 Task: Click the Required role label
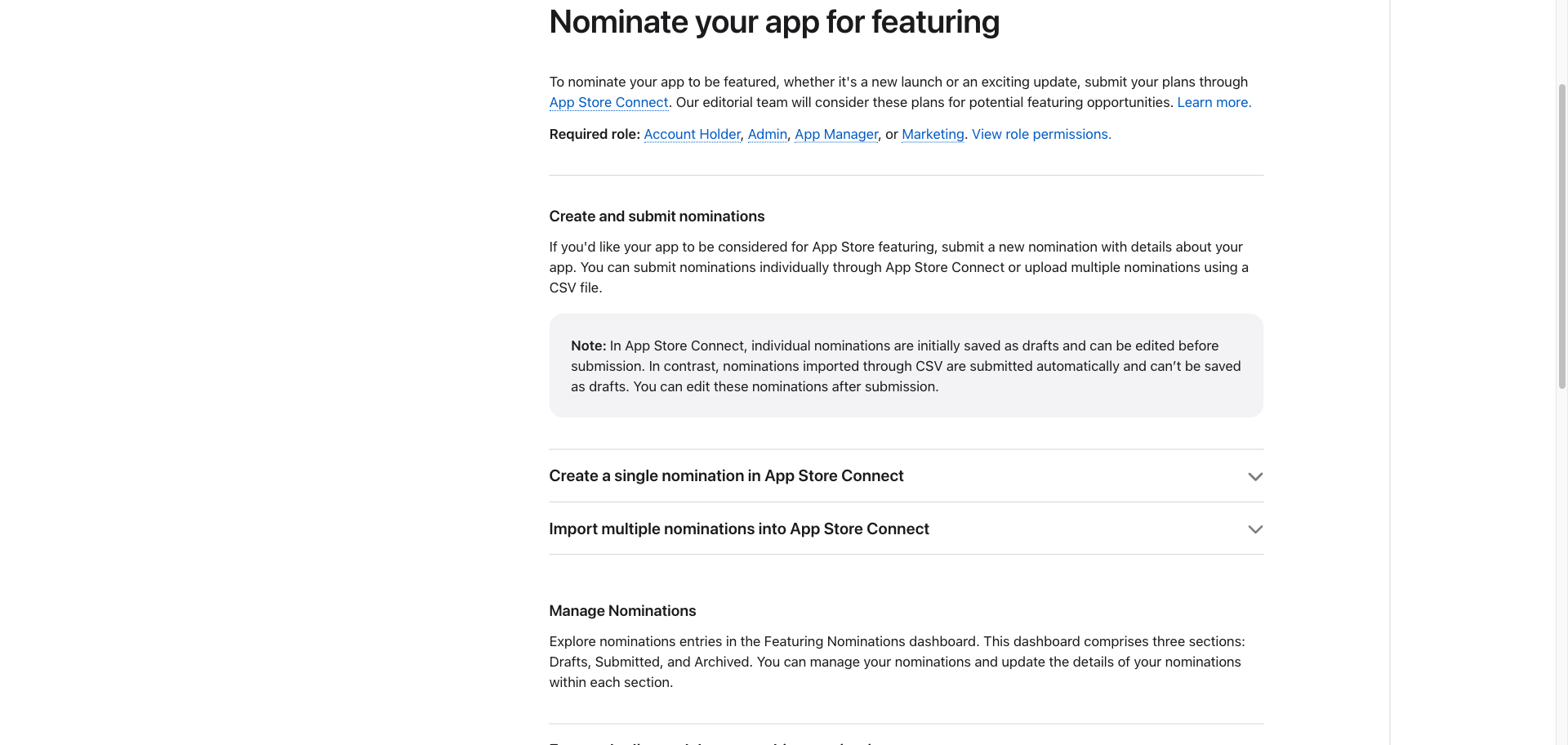point(595,134)
